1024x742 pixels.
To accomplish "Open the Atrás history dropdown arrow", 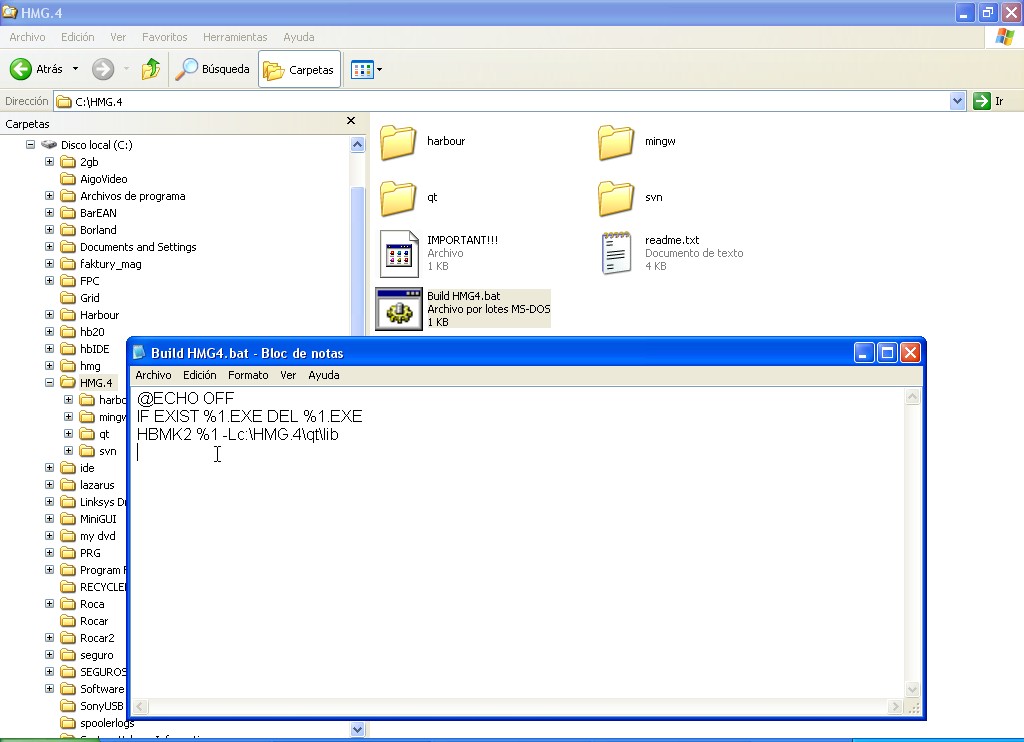I will click(x=75, y=69).
